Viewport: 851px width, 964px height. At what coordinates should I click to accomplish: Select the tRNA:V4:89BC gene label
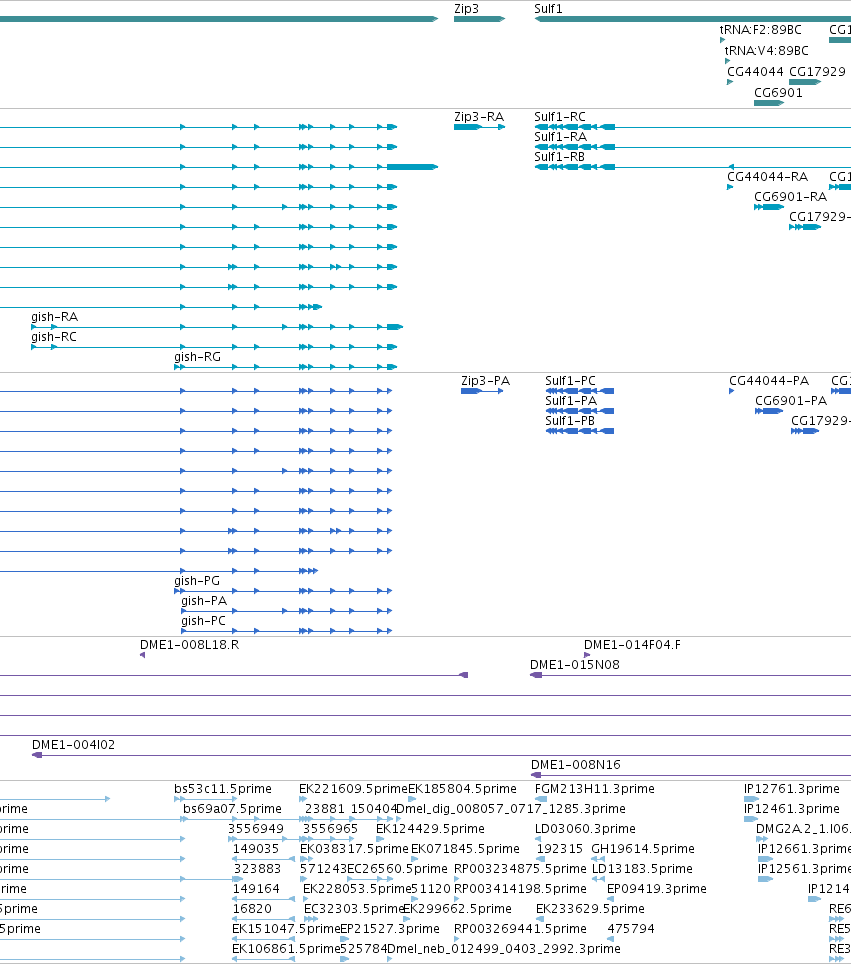[766, 50]
